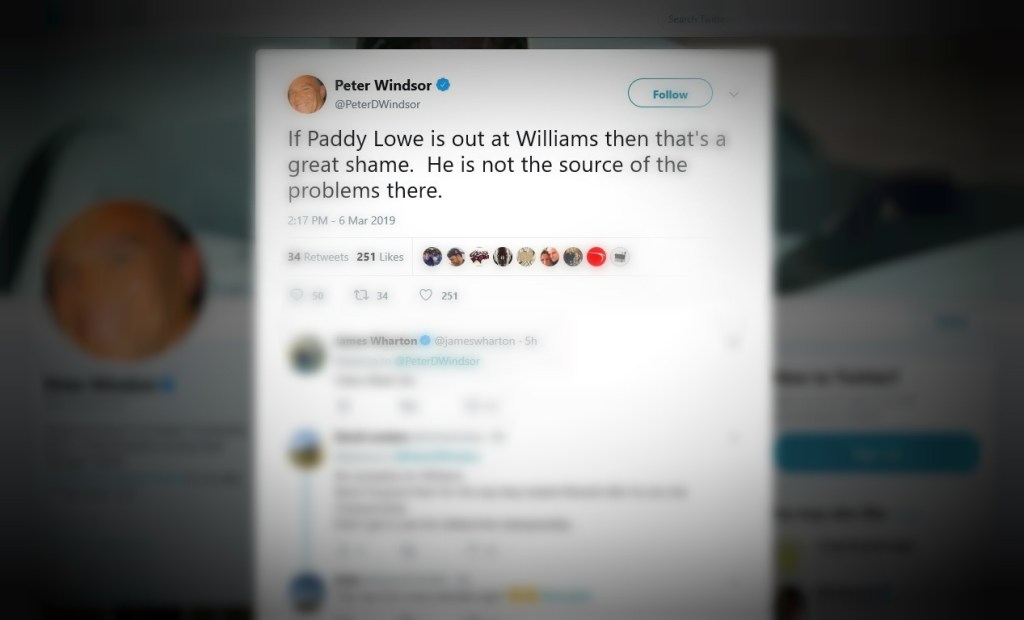Open the 34 Retweets list
Image resolution: width=1024 pixels, height=620 pixels.
pyautogui.click(x=318, y=257)
